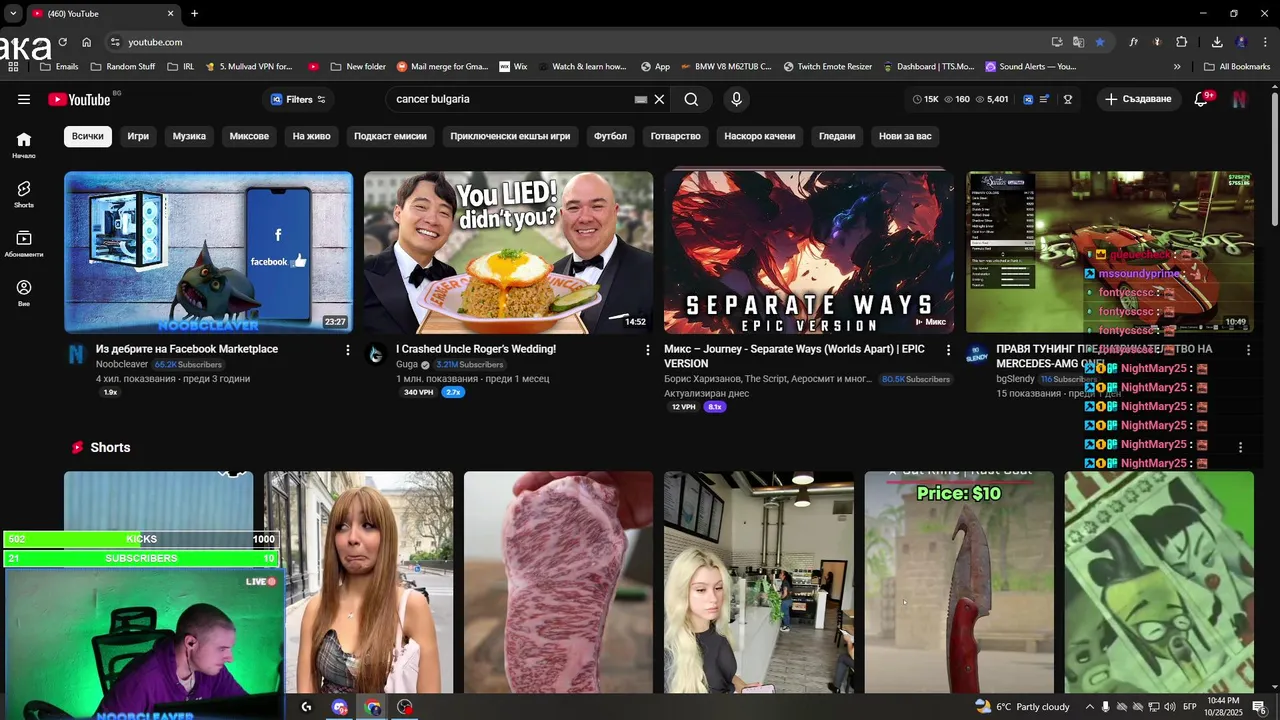1280x720 pixels.
Task: Select the Игри filter chip
Action: point(138,136)
